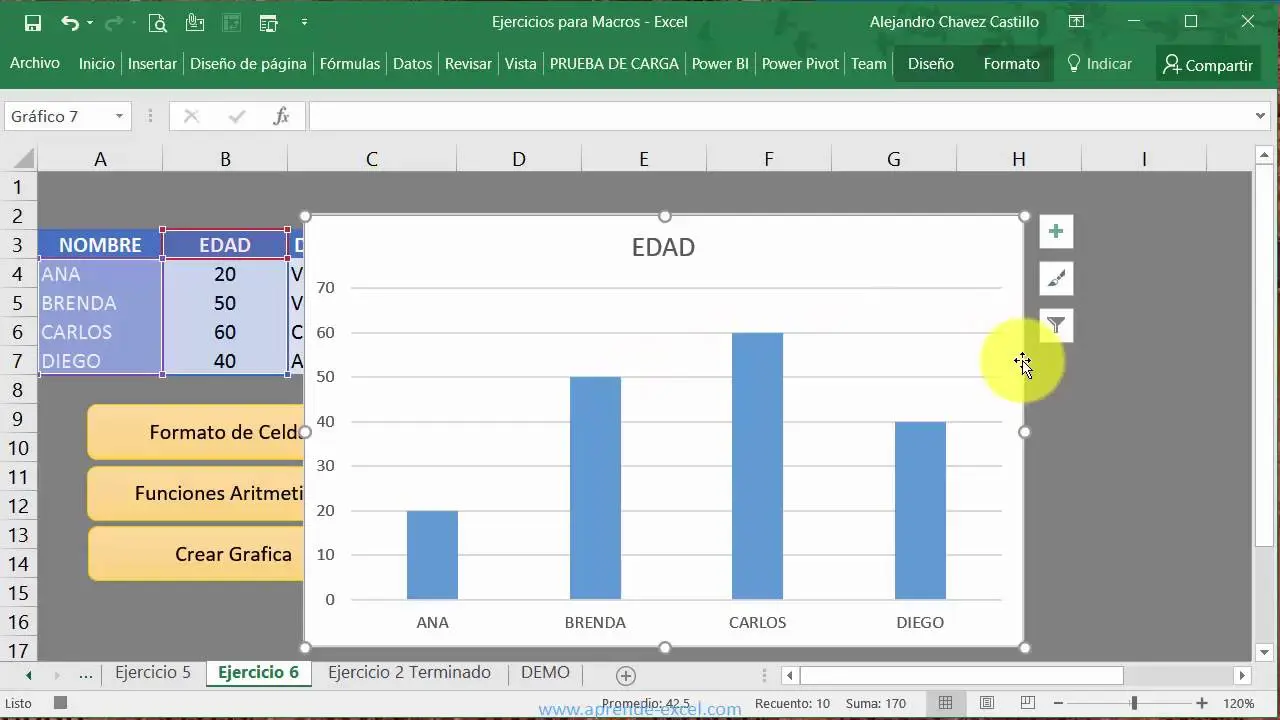Click the Undo arrow icon
Viewport: 1280px width, 720px height.
69,22
